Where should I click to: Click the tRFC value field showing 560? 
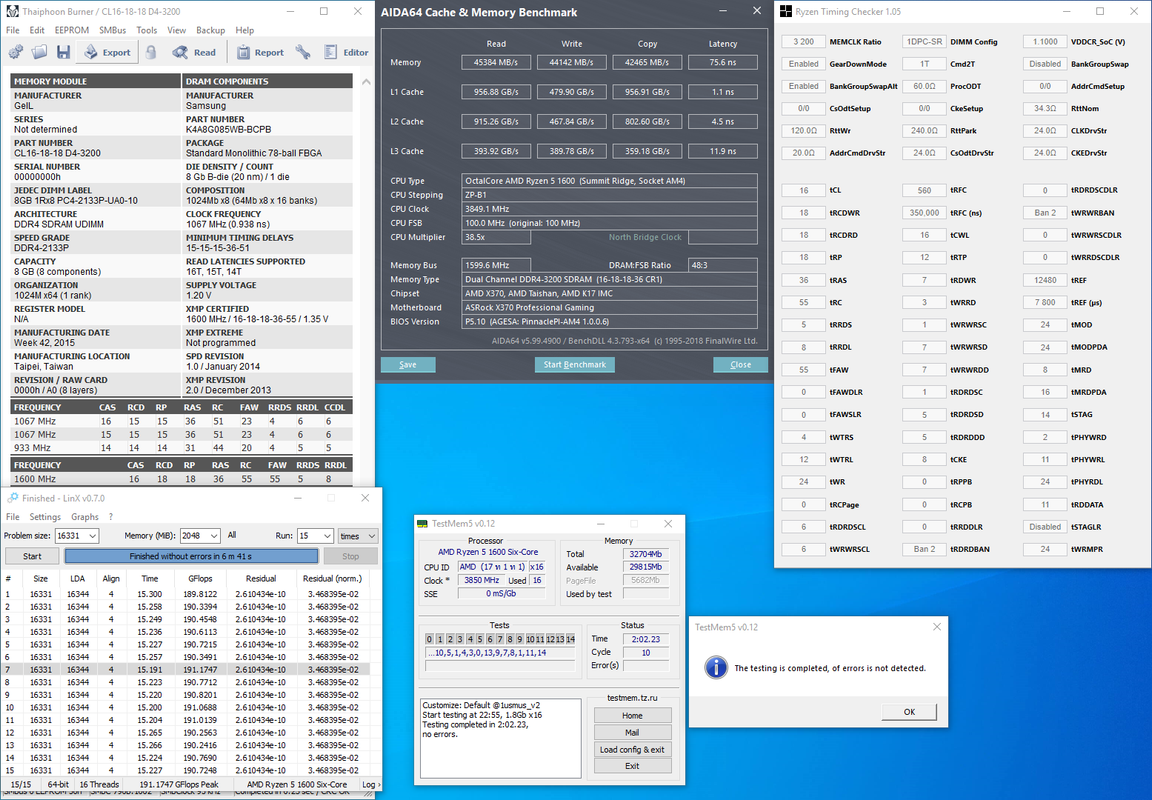coord(924,190)
